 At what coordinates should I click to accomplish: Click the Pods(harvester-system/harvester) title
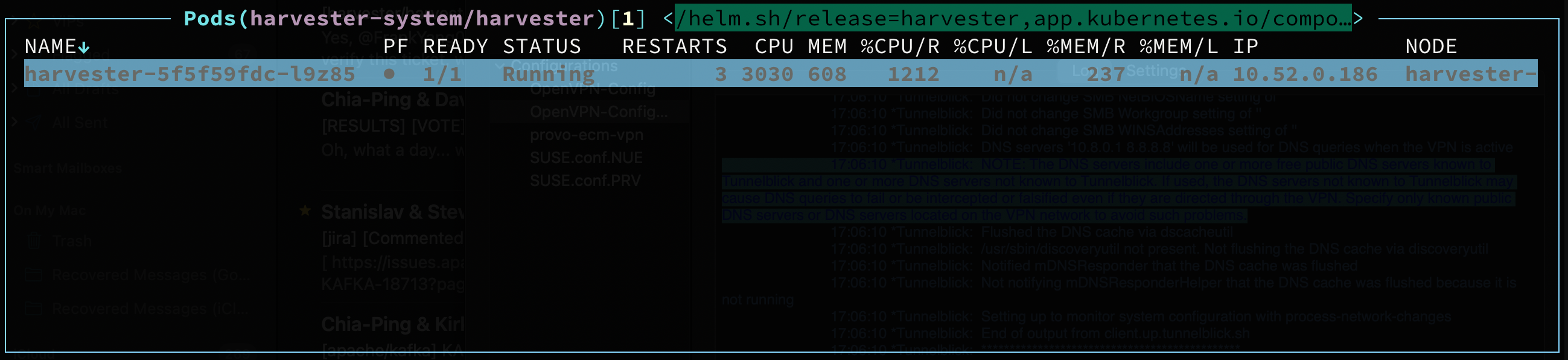coord(395,18)
